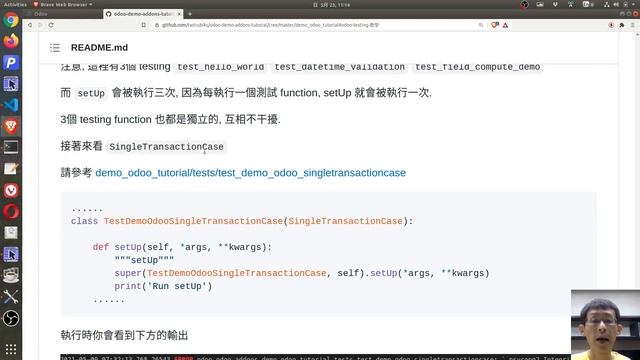Launch Firefox from the dock
The width and height of the screenshot is (640, 360).
pos(11,41)
